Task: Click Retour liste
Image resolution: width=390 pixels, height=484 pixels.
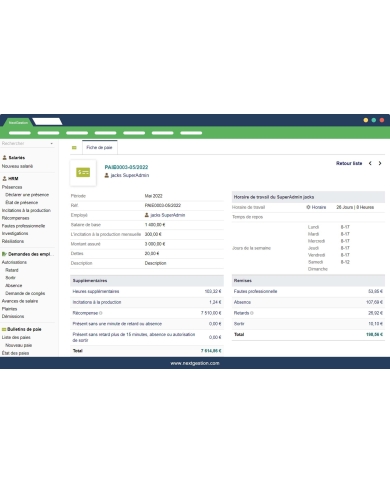Action: [349, 163]
